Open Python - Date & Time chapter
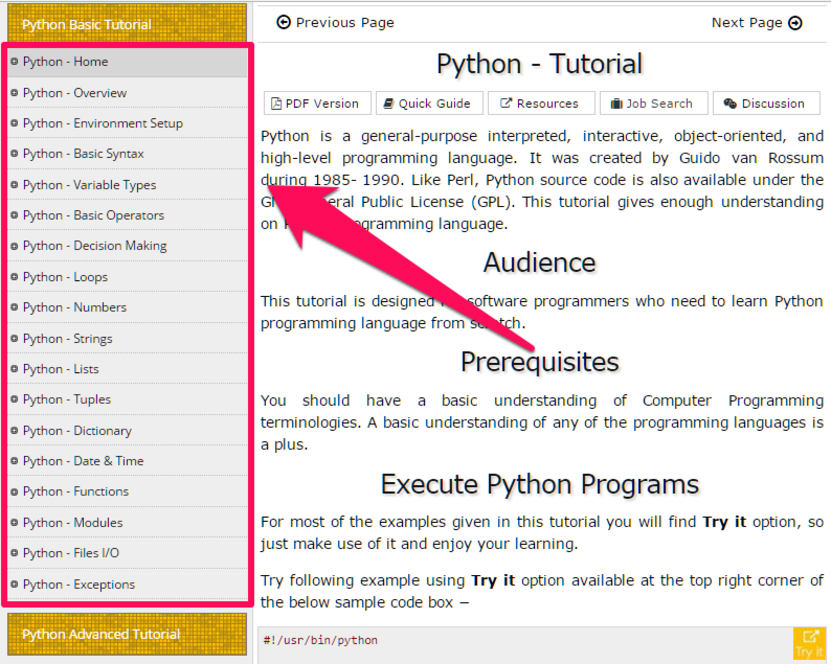This screenshot has height=664, width=831. pos(128,461)
